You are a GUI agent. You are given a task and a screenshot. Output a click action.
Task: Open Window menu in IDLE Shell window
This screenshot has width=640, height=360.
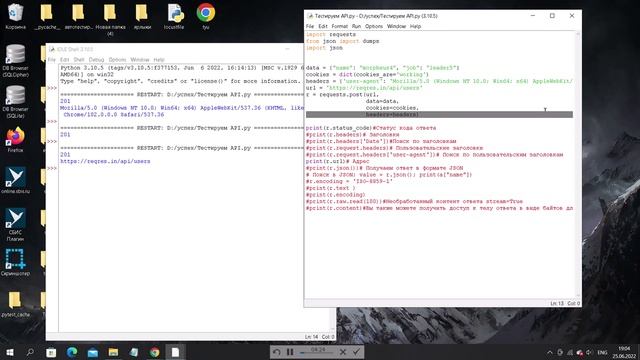coord(140,60)
